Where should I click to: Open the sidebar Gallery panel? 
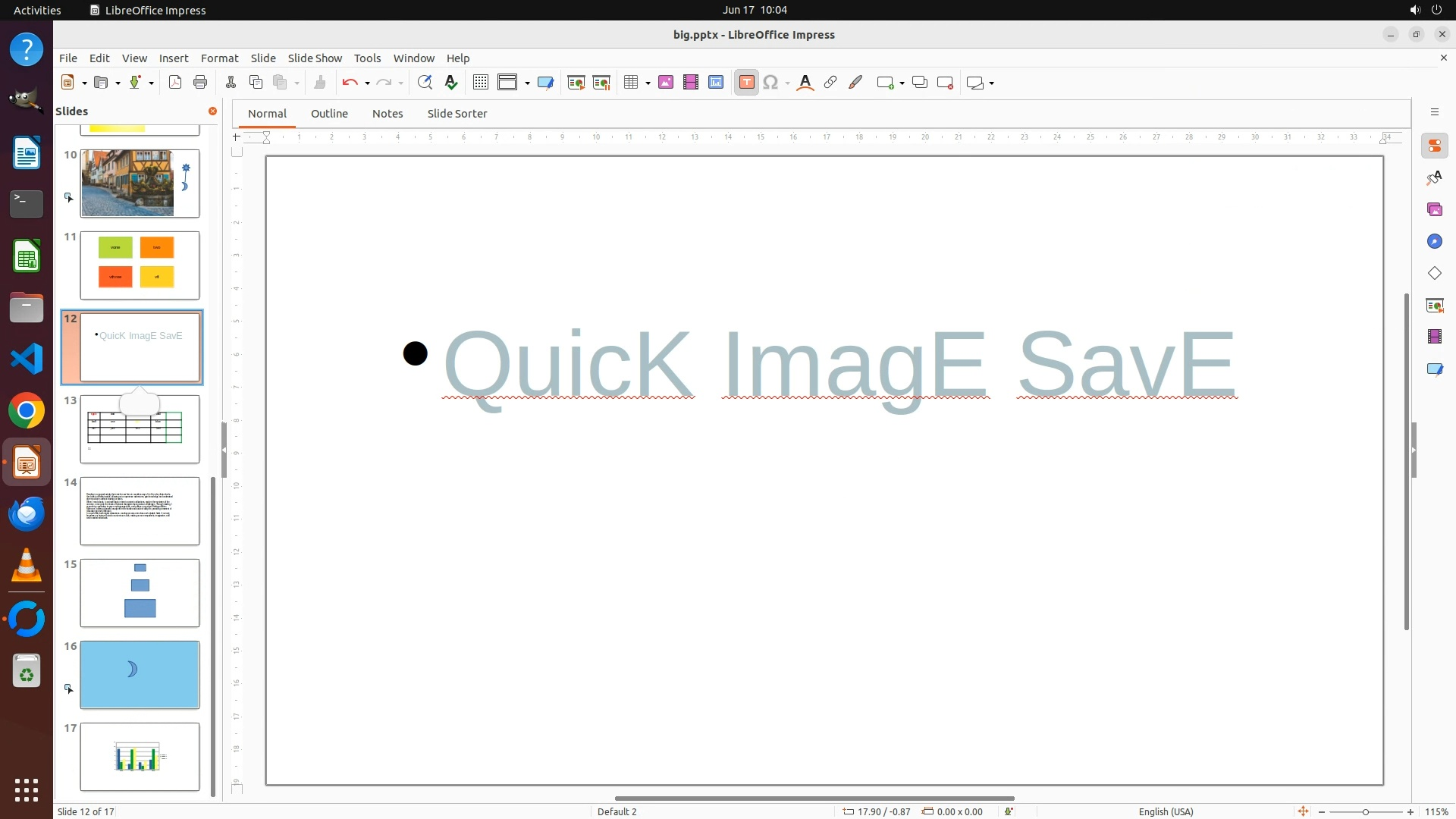point(1434,209)
